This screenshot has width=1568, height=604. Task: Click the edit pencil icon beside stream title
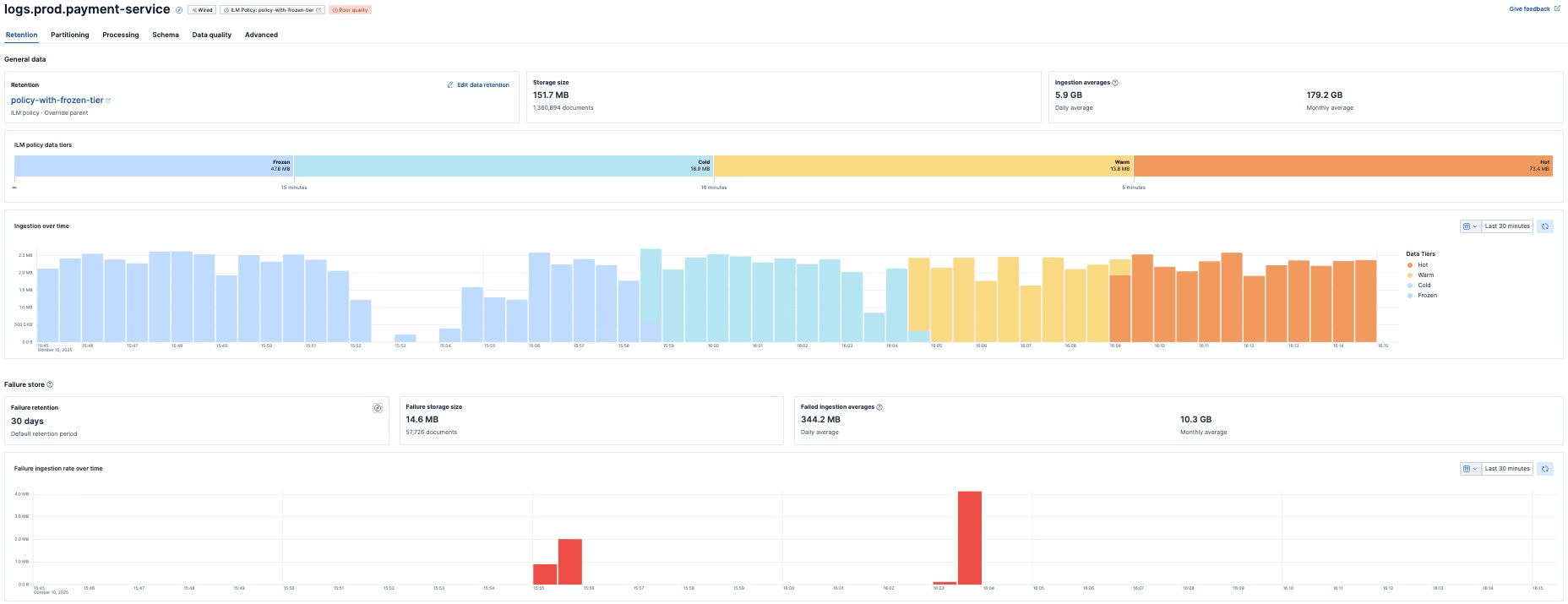179,10
